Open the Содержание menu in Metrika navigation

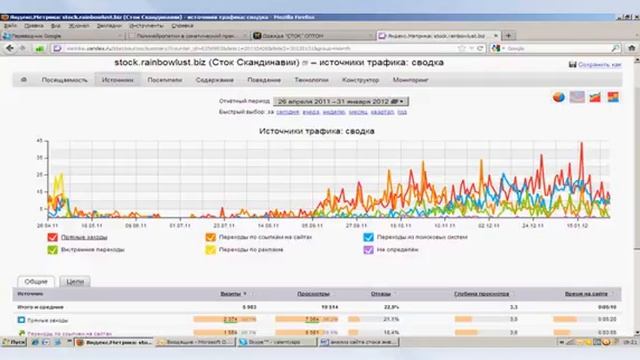tap(215, 80)
